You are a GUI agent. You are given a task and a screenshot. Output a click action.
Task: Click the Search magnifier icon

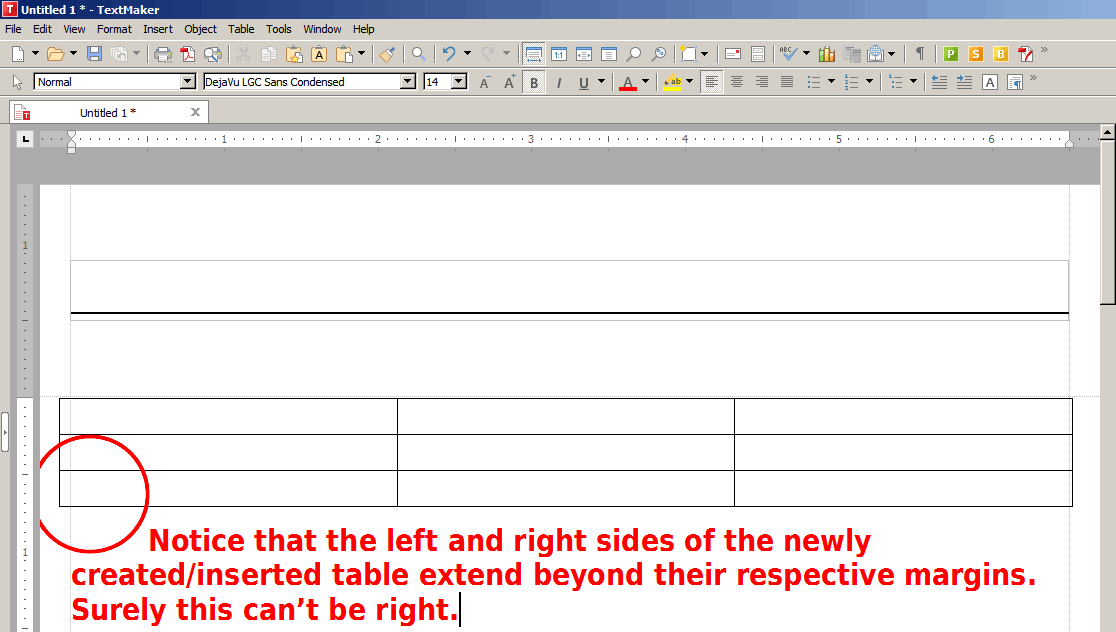[419, 54]
